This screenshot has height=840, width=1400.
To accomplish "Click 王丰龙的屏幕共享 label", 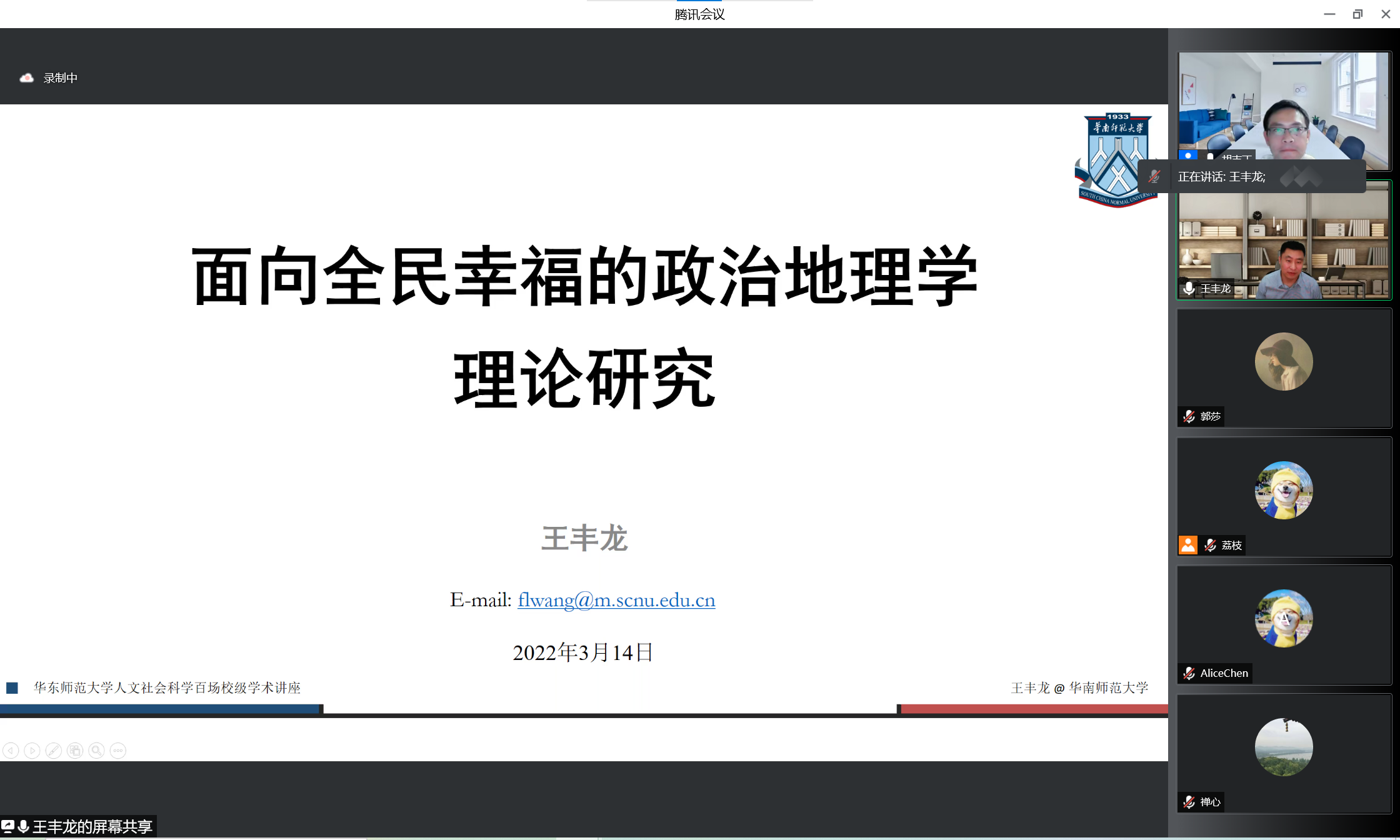I will (x=92, y=827).
